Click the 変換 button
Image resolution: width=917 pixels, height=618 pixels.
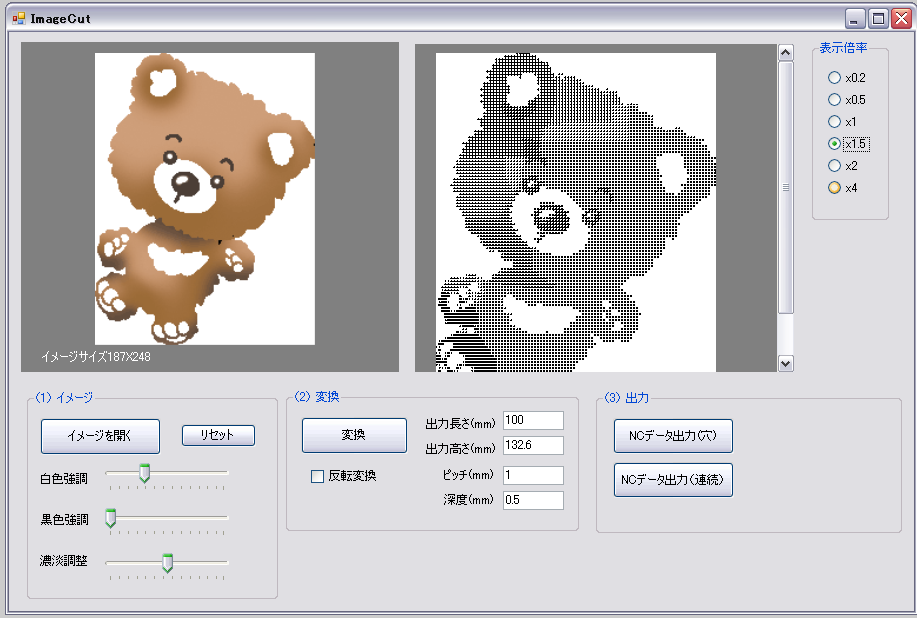(x=354, y=435)
